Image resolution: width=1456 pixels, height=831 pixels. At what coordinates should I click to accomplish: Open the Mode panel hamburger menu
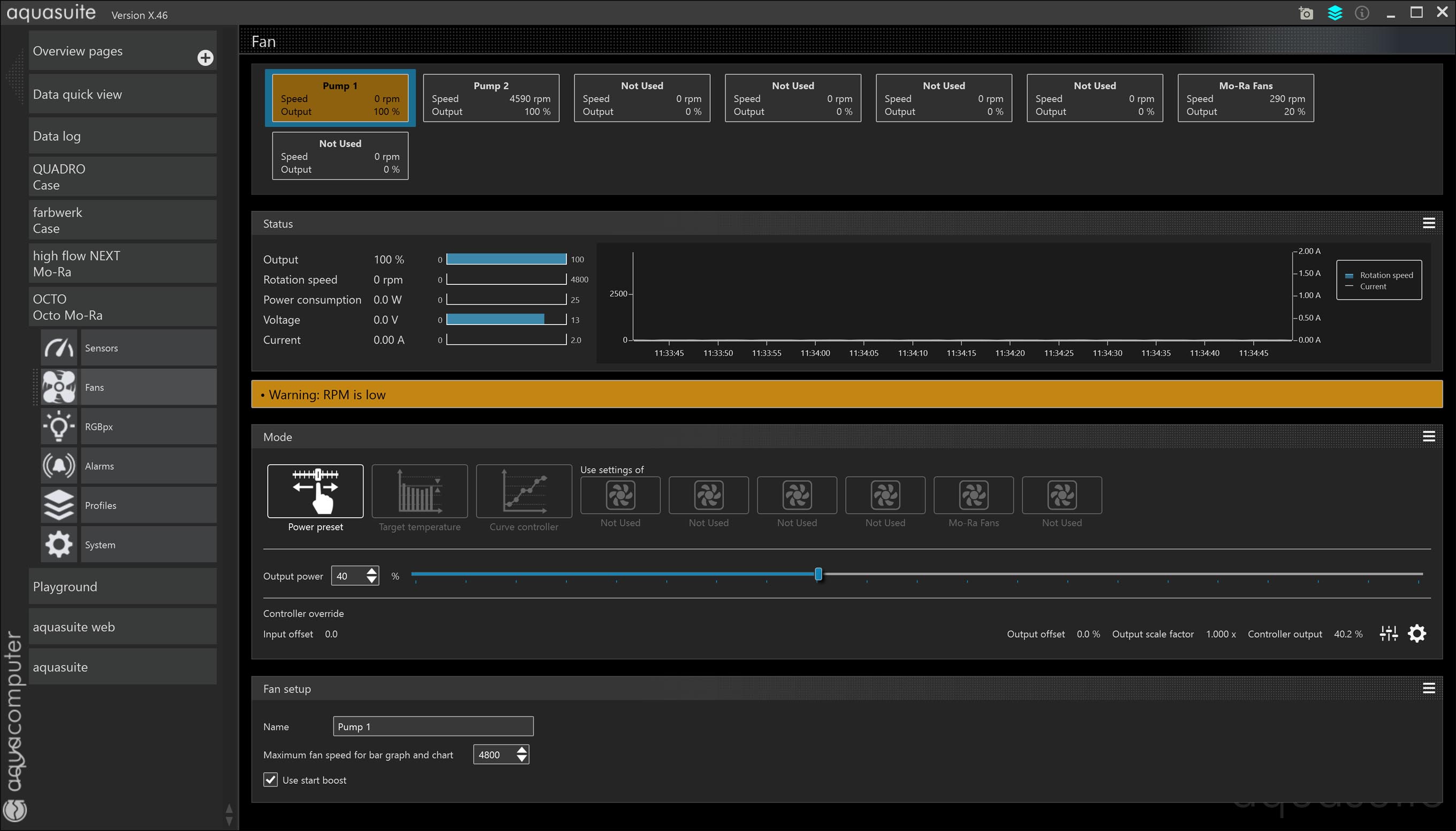[1429, 436]
